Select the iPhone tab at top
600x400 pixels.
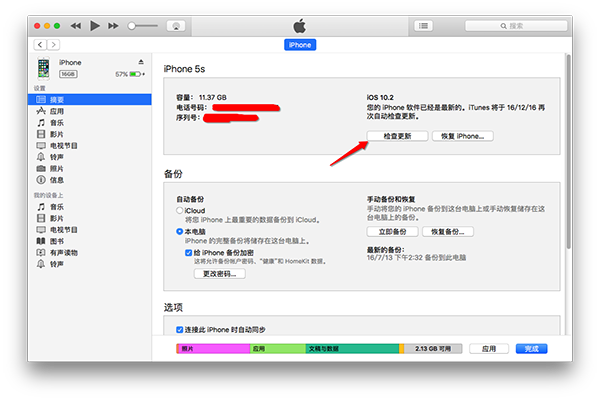300,45
